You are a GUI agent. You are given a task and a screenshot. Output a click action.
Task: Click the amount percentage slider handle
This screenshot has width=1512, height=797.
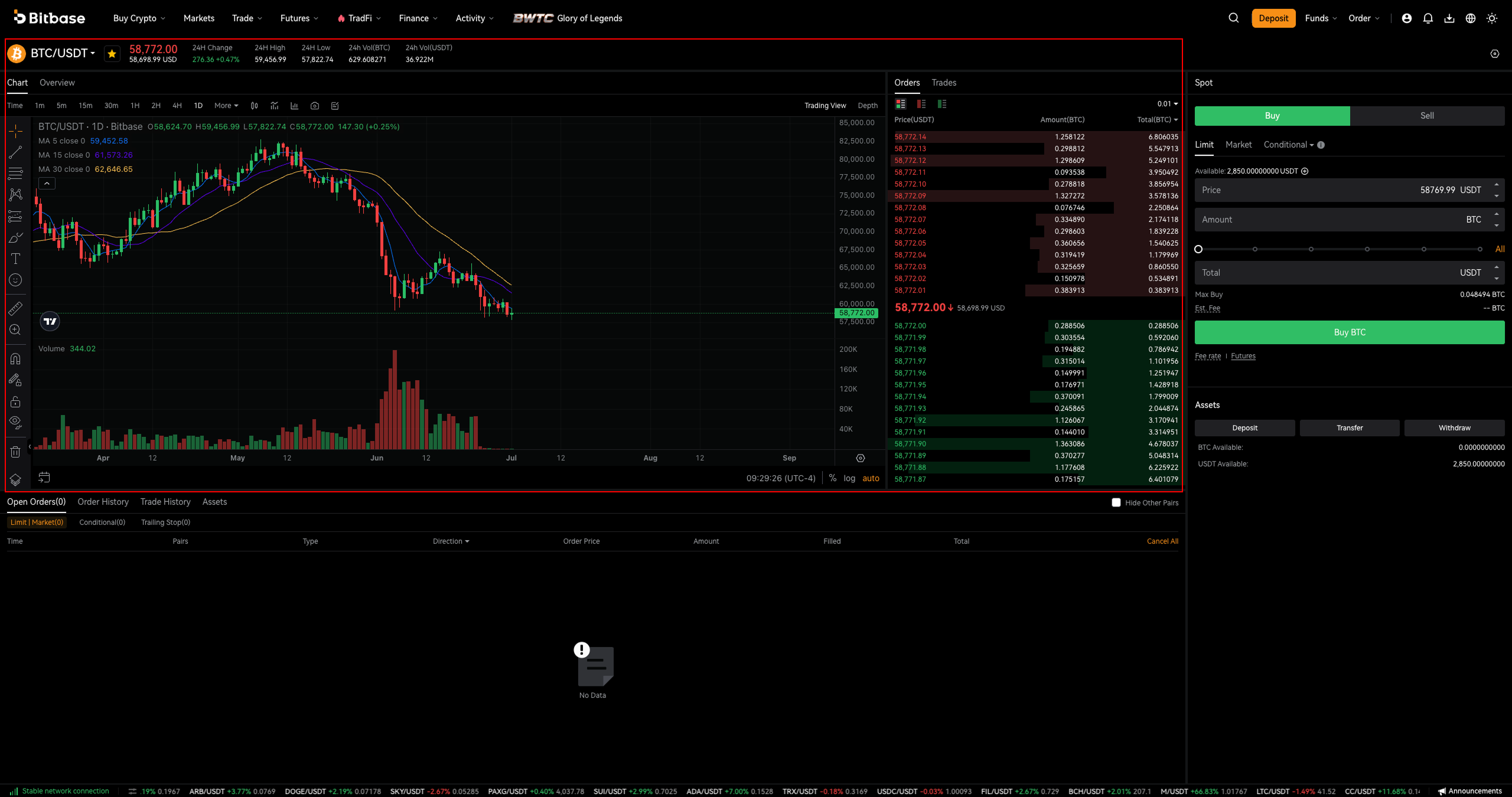tap(1198, 249)
